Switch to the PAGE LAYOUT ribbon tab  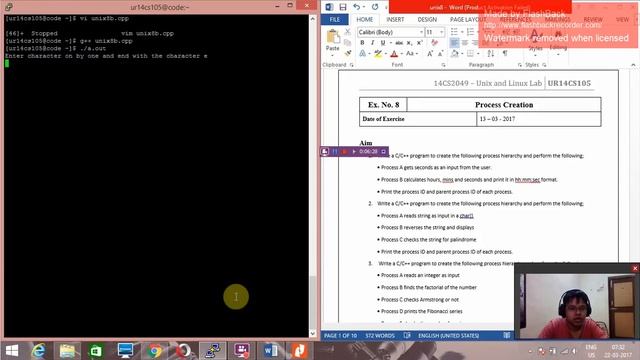point(468,20)
